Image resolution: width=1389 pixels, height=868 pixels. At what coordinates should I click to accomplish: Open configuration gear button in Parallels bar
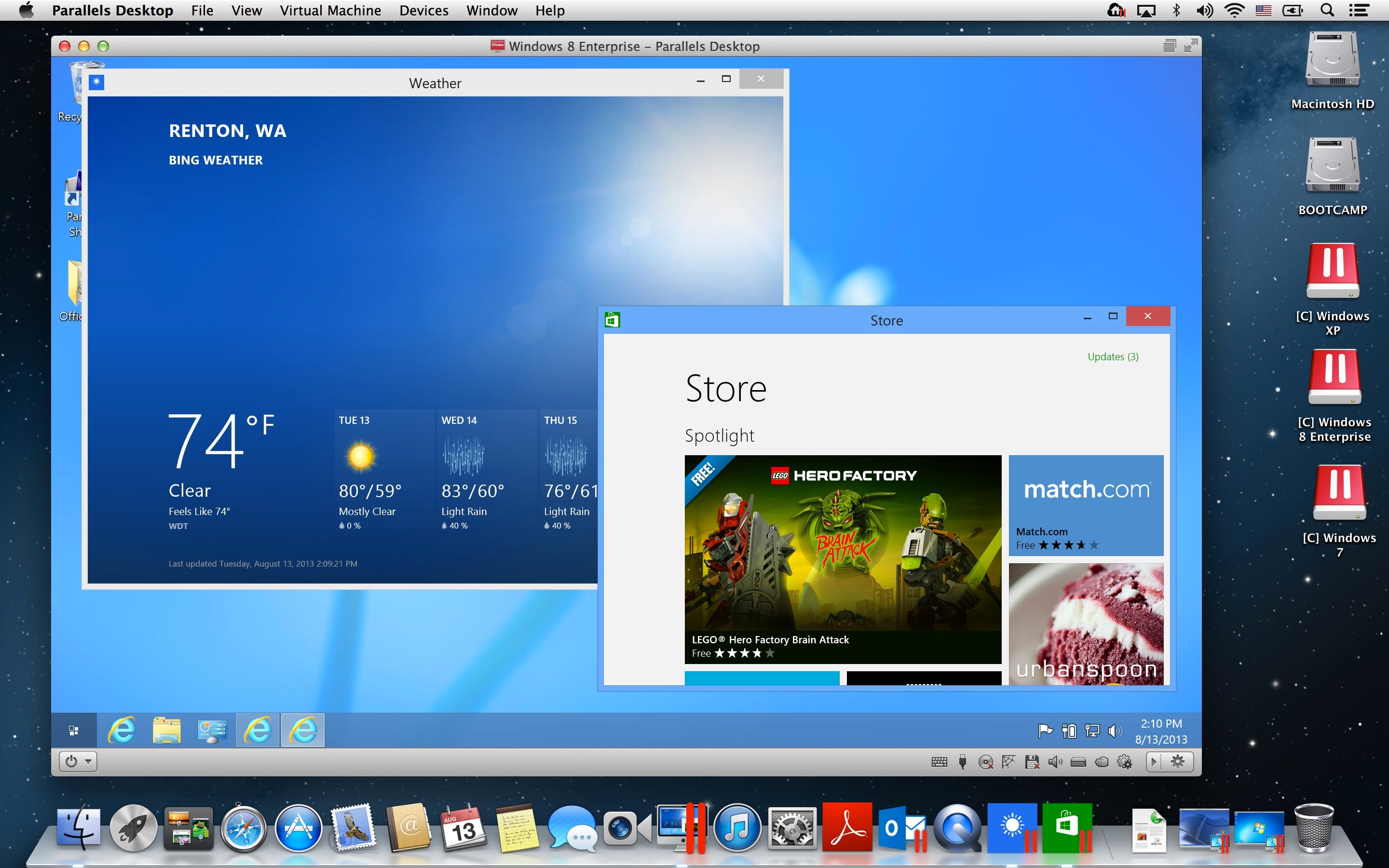[1177, 761]
